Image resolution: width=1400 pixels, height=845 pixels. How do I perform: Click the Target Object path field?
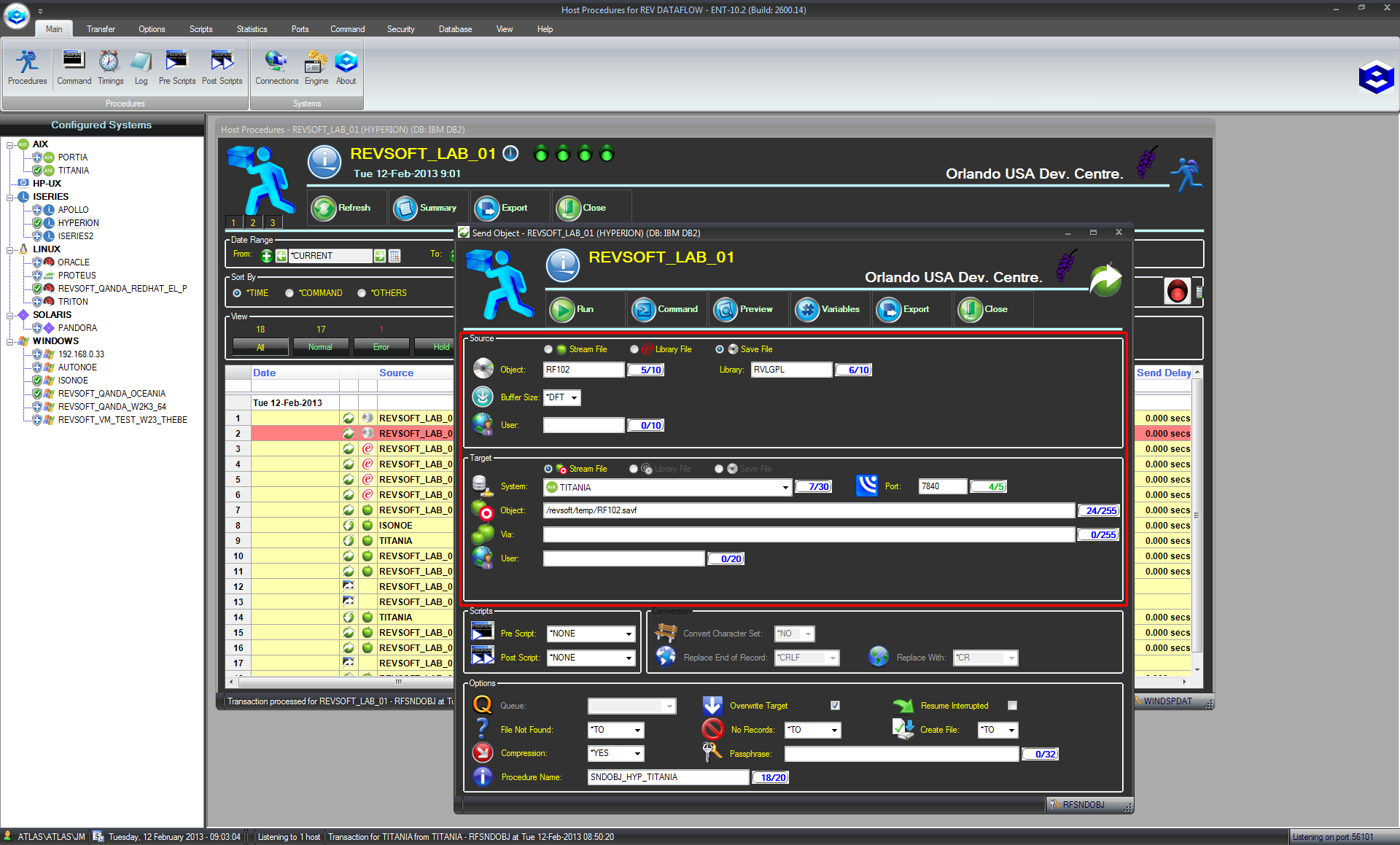click(808, 510)
